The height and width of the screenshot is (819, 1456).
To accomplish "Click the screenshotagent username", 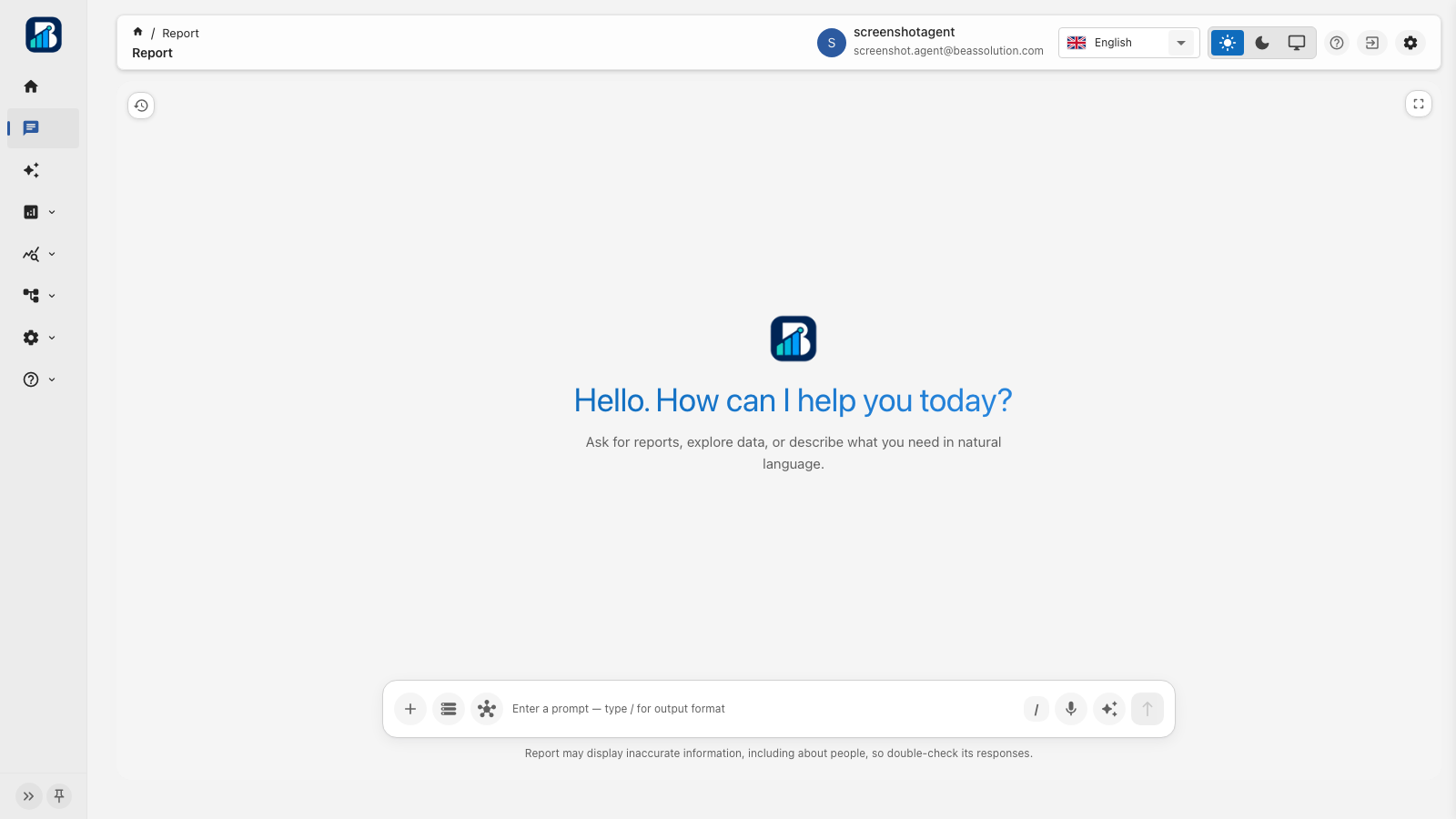I will pyautogui.click(x=904, y=32).
